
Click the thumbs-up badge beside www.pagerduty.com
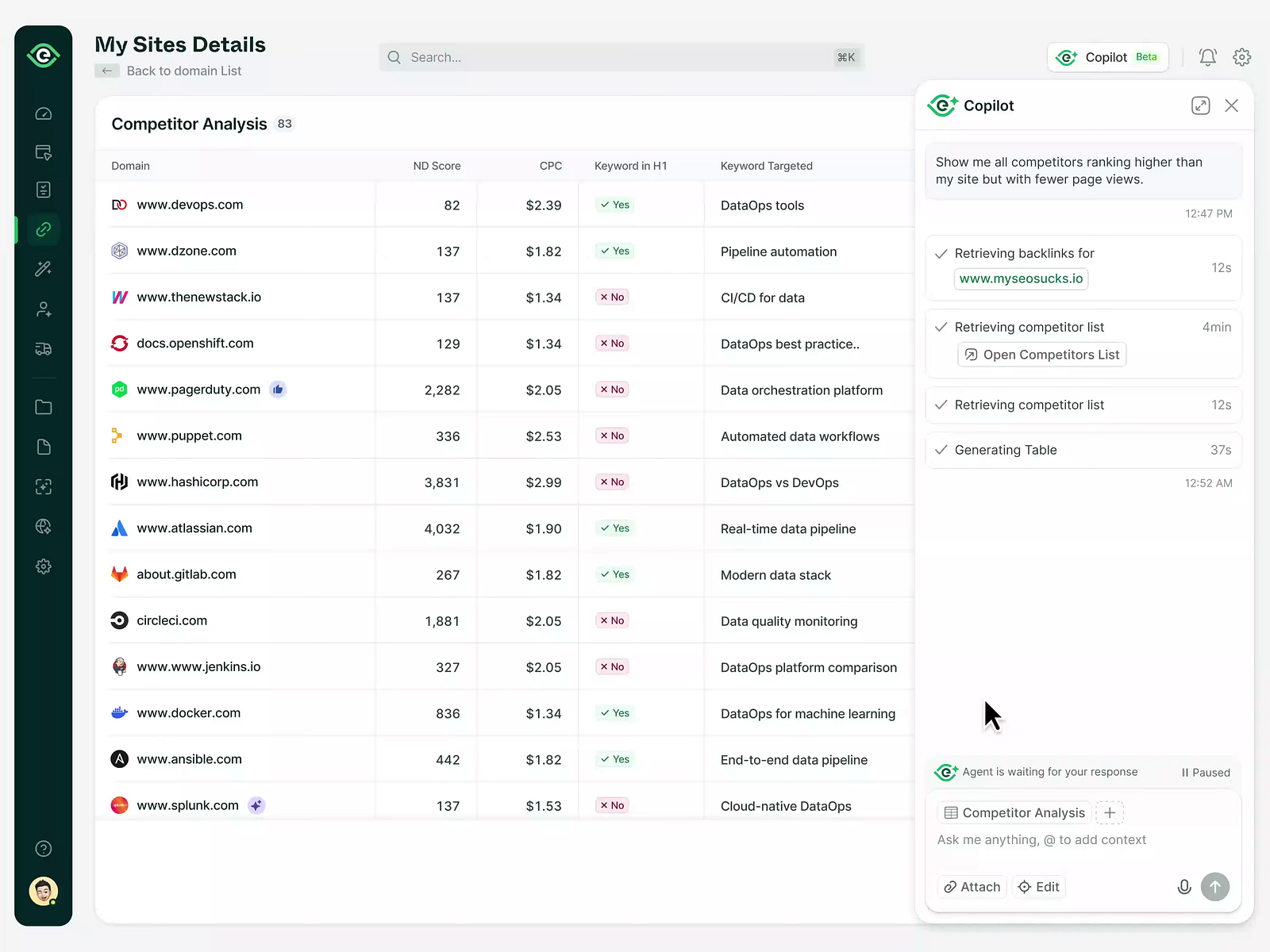[278, 390]
